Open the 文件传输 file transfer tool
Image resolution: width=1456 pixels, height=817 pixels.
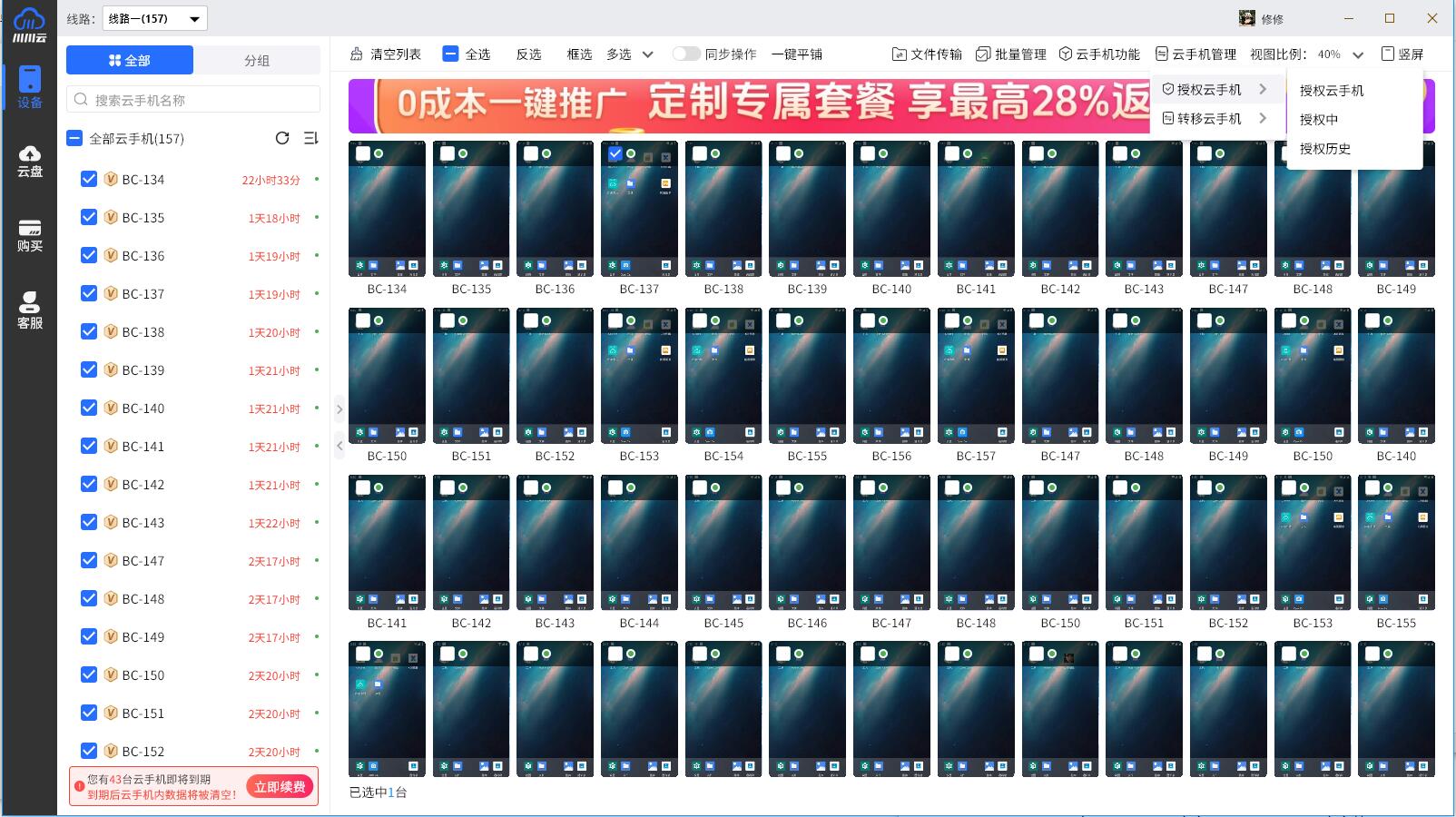927,54
